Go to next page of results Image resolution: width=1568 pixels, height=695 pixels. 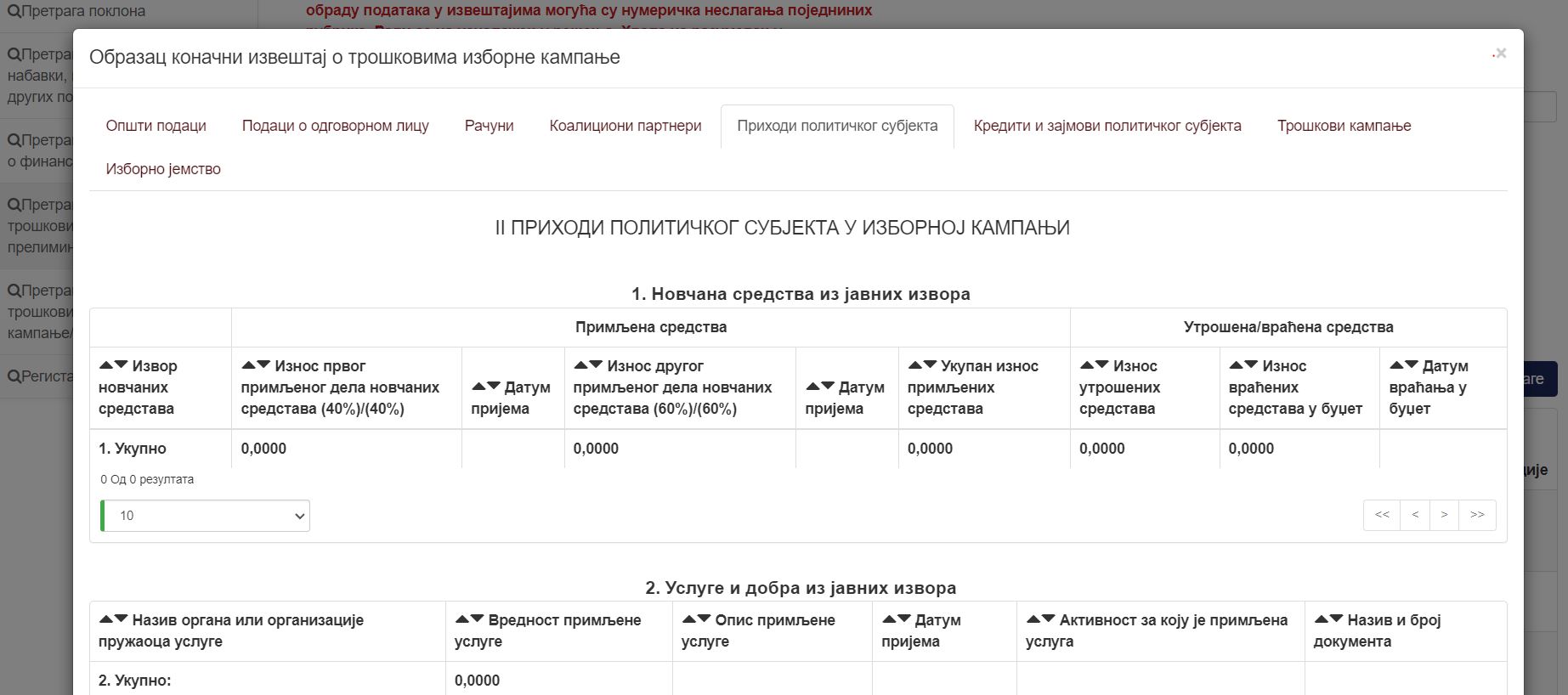[1444, 515]
